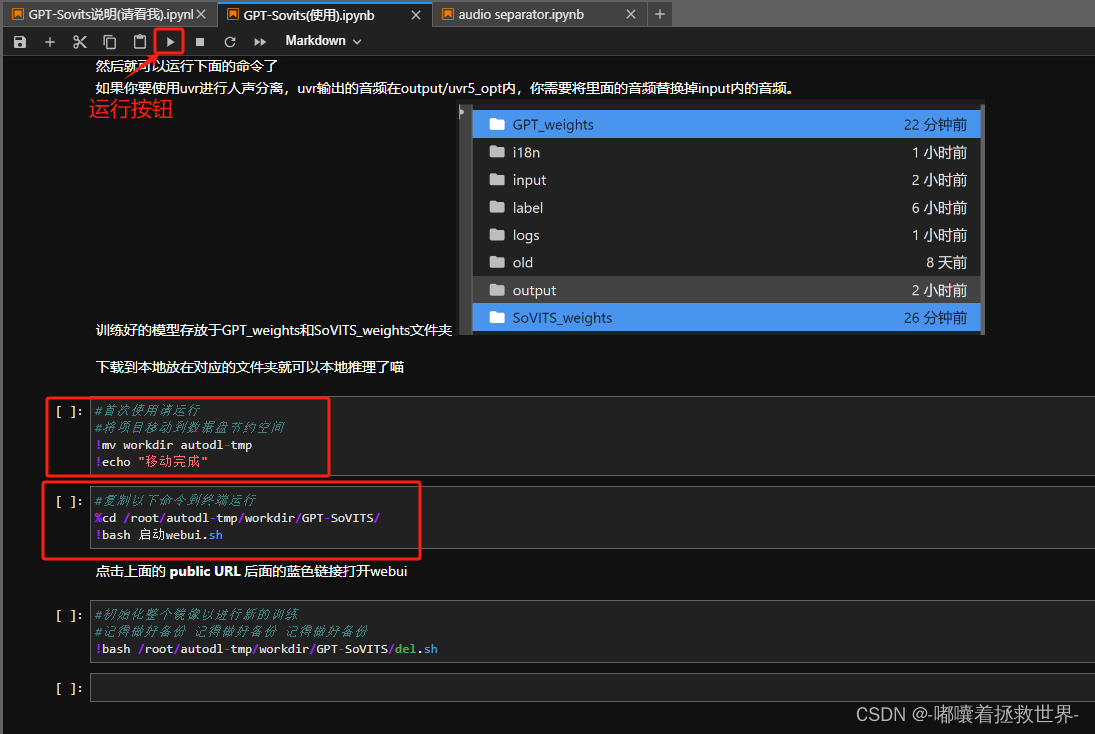Select the output folder row
The height and width of the screenshot is (734, 1095).
pos(726,290)
